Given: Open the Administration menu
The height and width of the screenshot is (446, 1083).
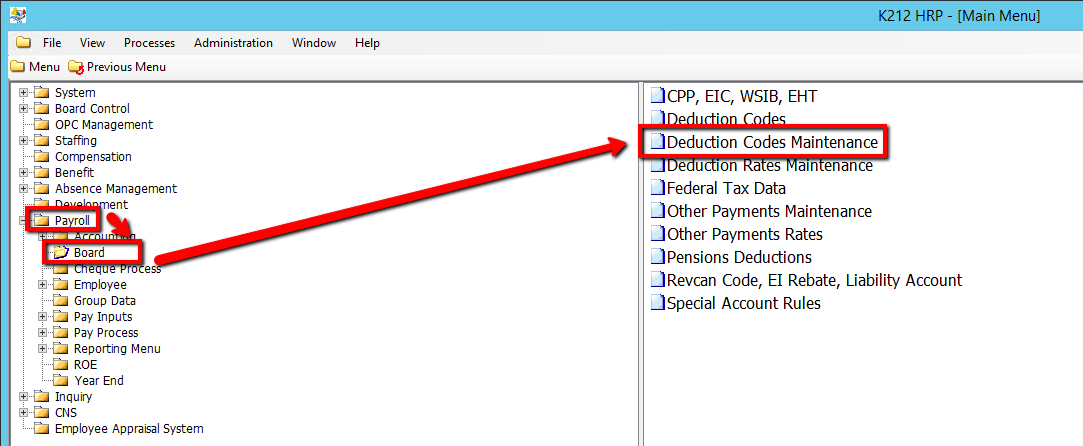Looking at the screenshot, I should pos(233,43).
